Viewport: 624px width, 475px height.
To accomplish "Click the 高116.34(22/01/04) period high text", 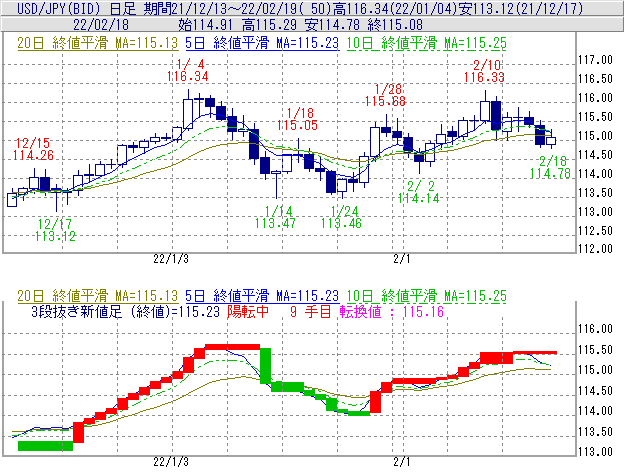I will [397, 8].
